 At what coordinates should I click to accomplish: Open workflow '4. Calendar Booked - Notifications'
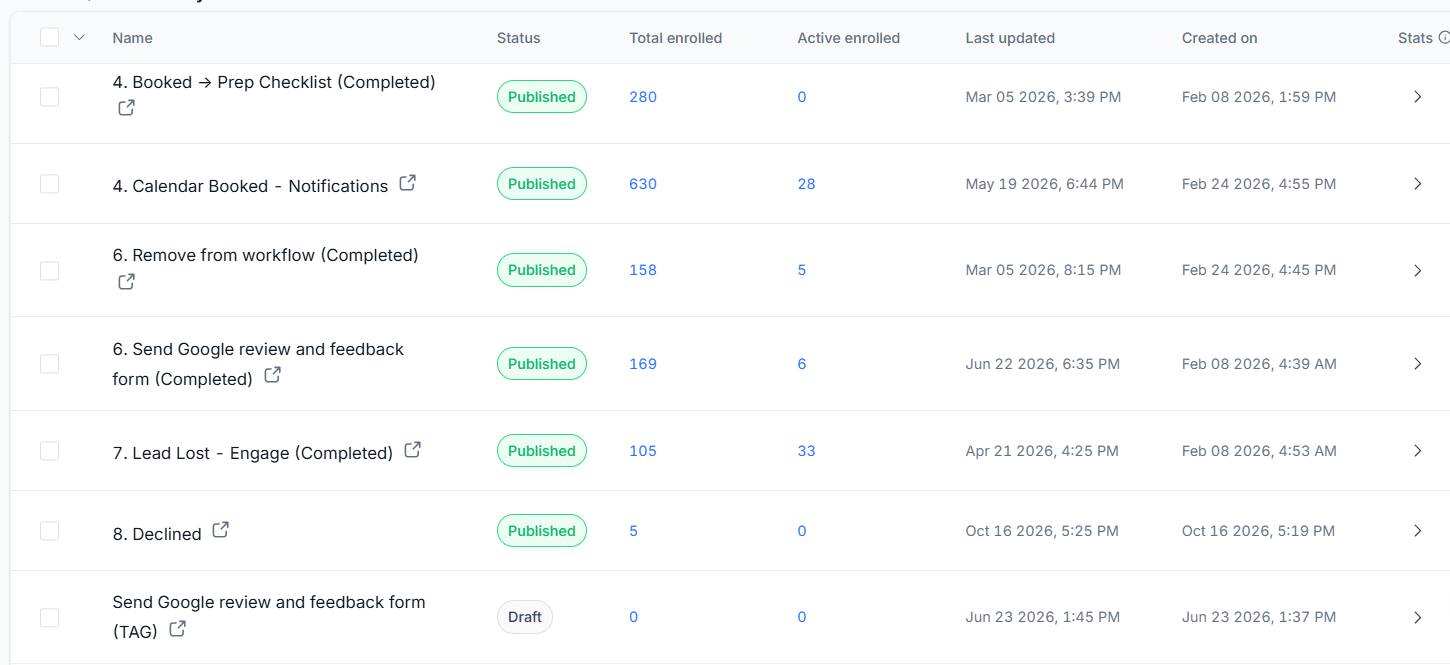click(x=250, y=186)
